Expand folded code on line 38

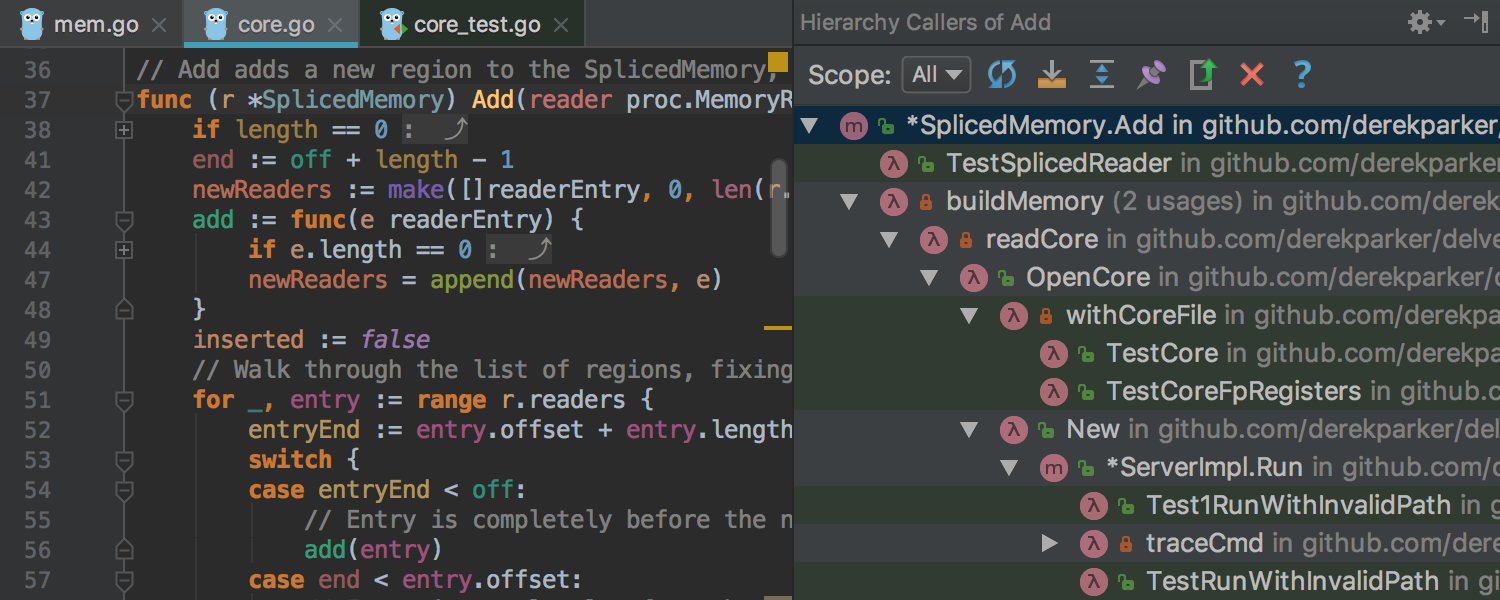coord(124,130)
